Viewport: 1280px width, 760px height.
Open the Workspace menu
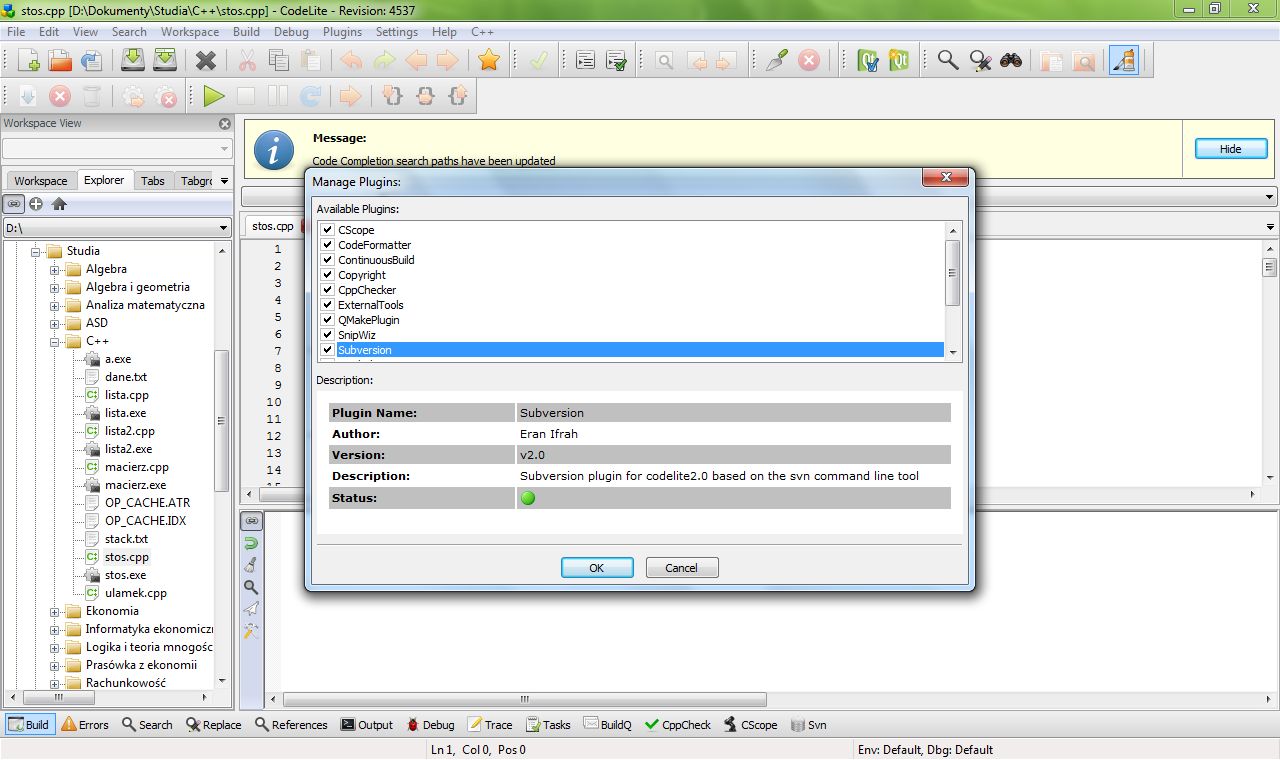coord(189,32)
